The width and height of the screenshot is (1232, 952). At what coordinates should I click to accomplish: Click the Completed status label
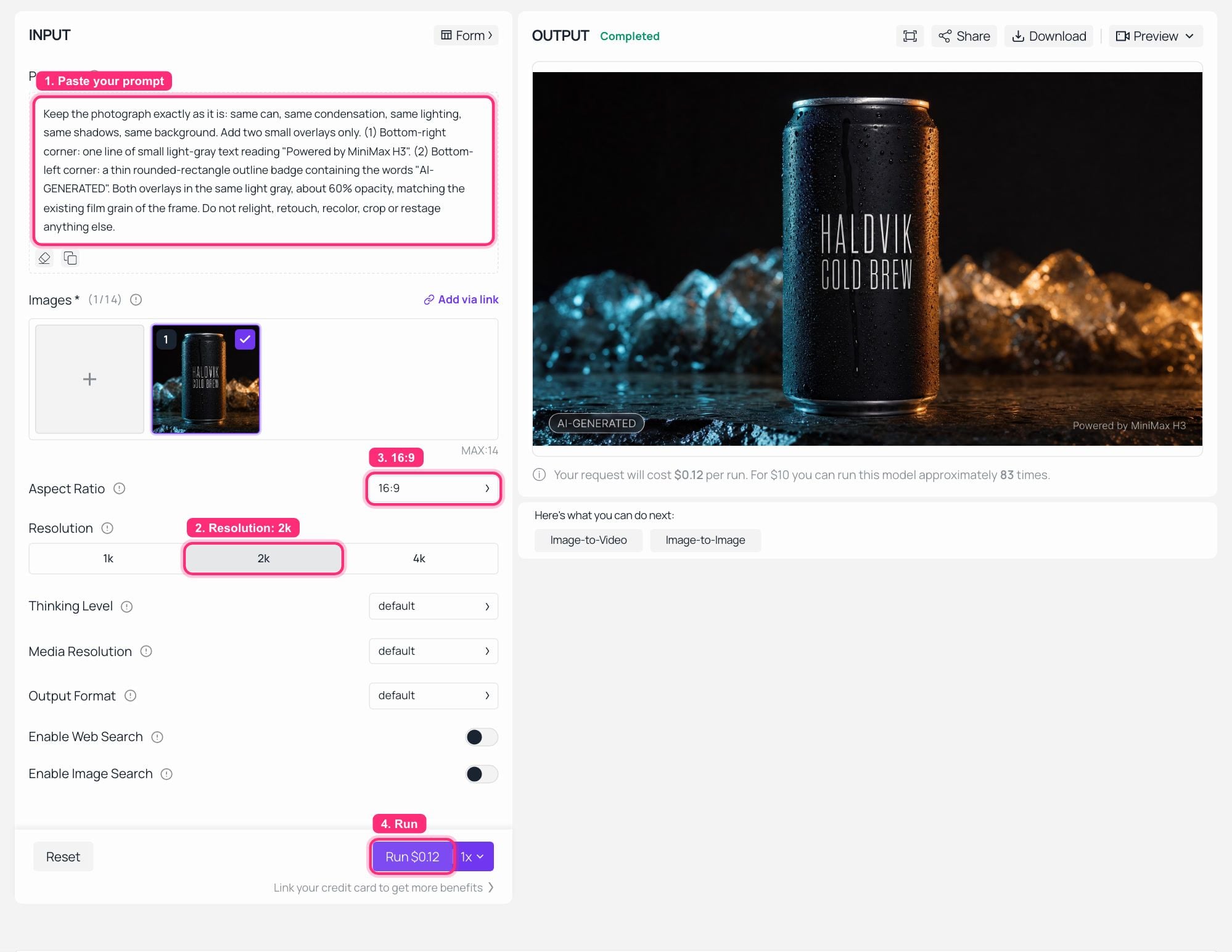[x=630, y=36]
